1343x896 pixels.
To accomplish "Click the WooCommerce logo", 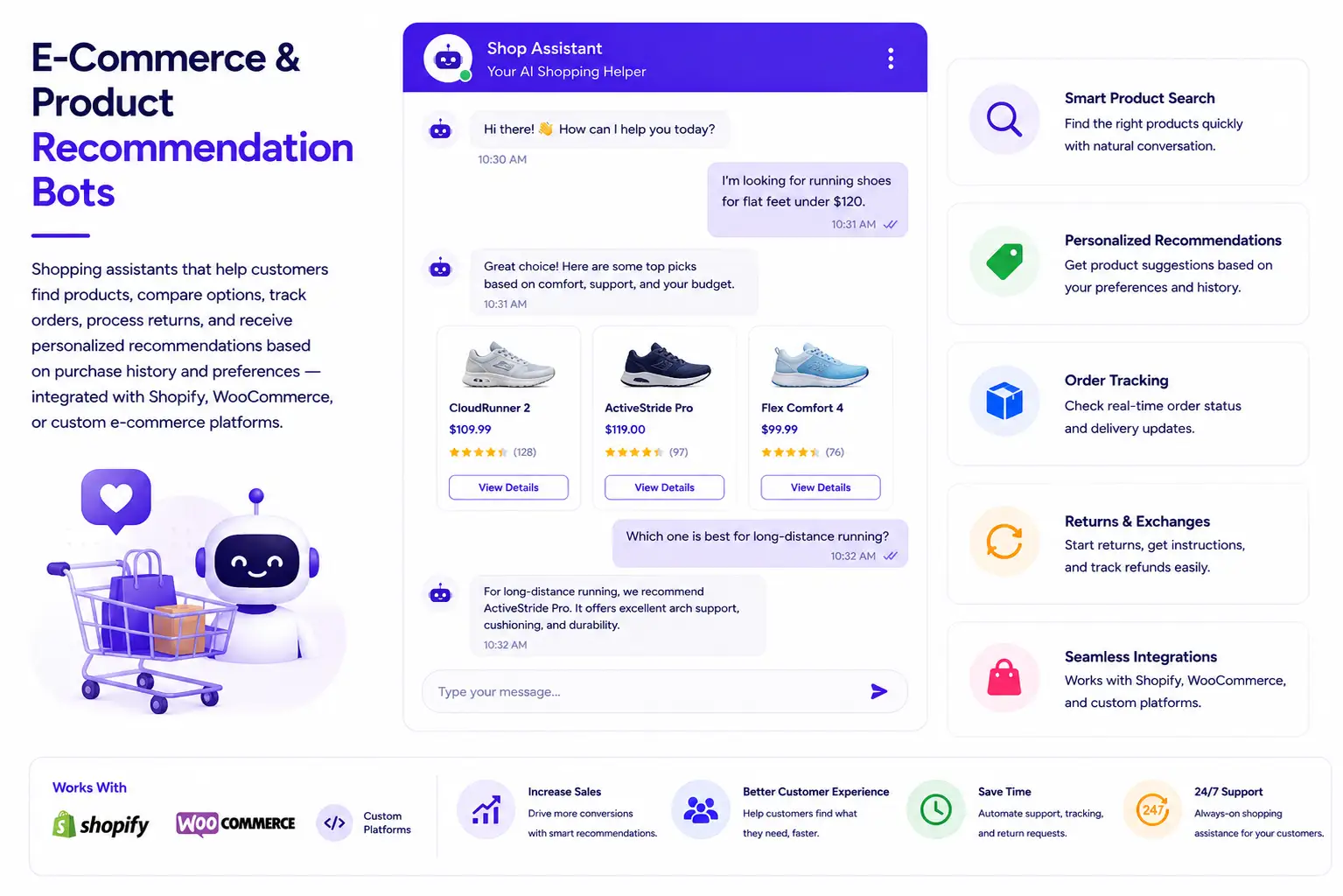I will coord(235,823).
